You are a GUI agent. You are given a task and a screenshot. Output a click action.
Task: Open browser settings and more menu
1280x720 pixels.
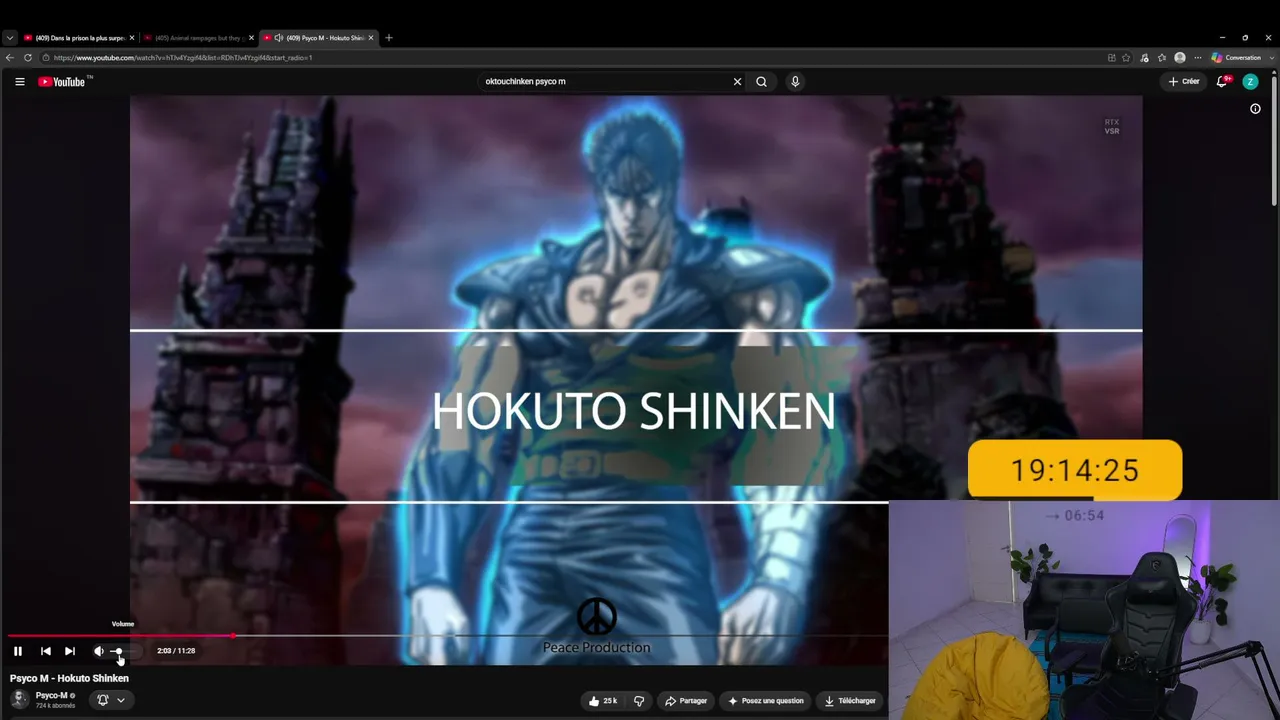(x=1198, y=58)
